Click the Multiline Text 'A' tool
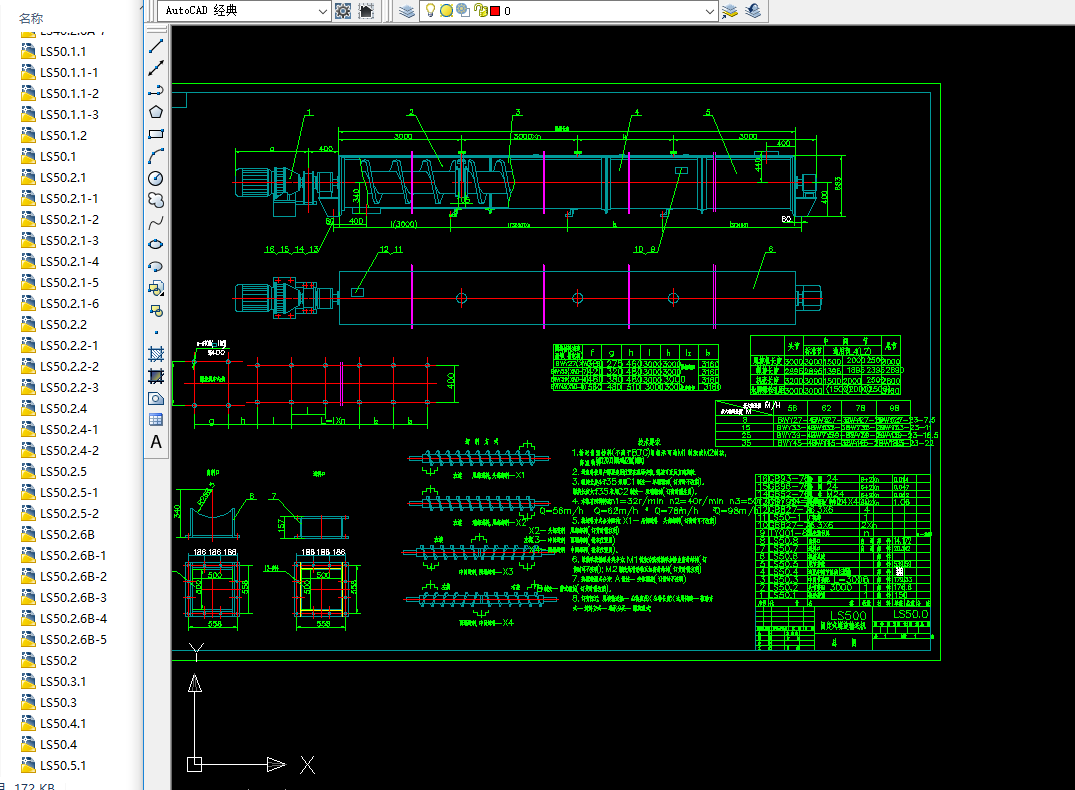Image resolution: width=1075 pixels, height=790 pixels. [156, 441]
